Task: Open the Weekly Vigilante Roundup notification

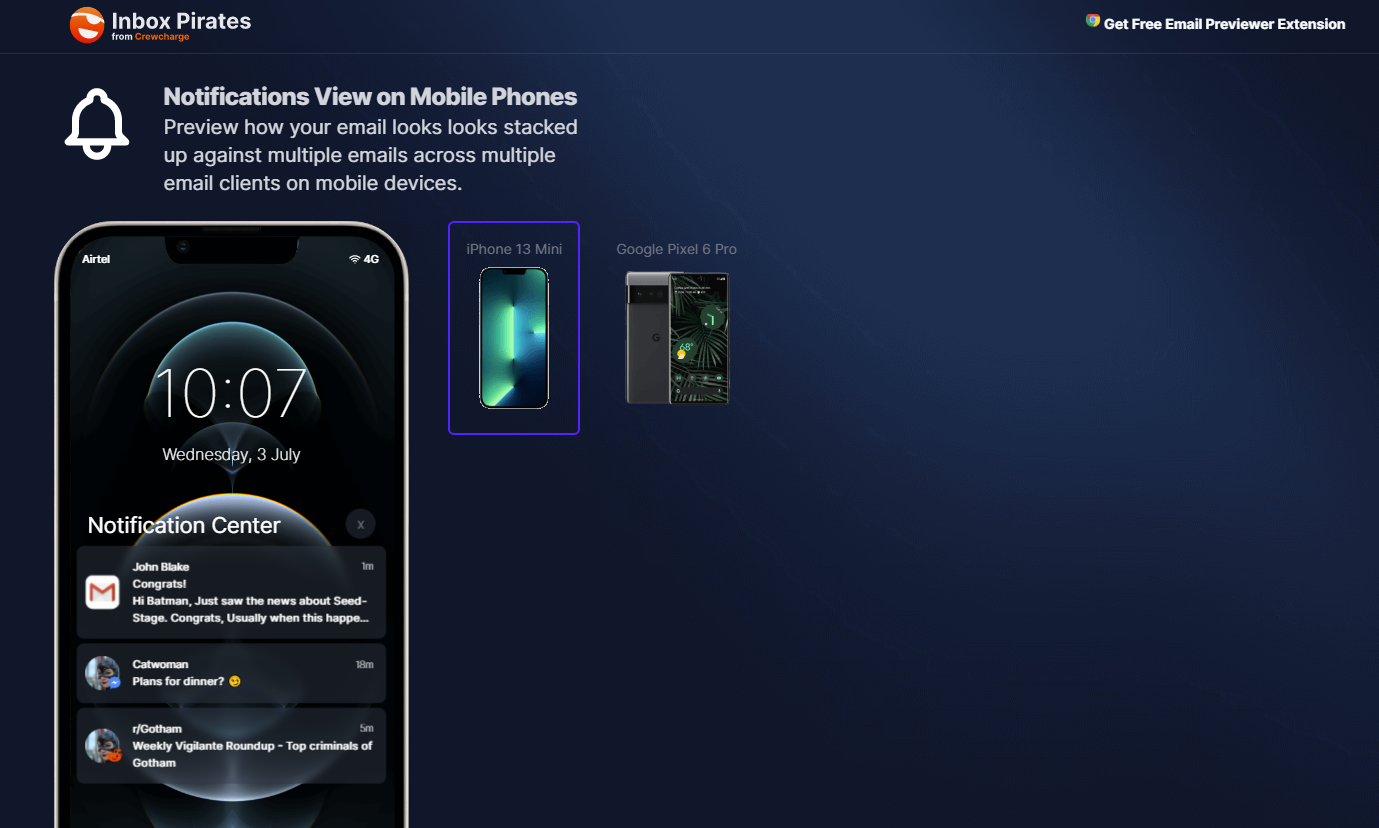Action: [231, 746]
